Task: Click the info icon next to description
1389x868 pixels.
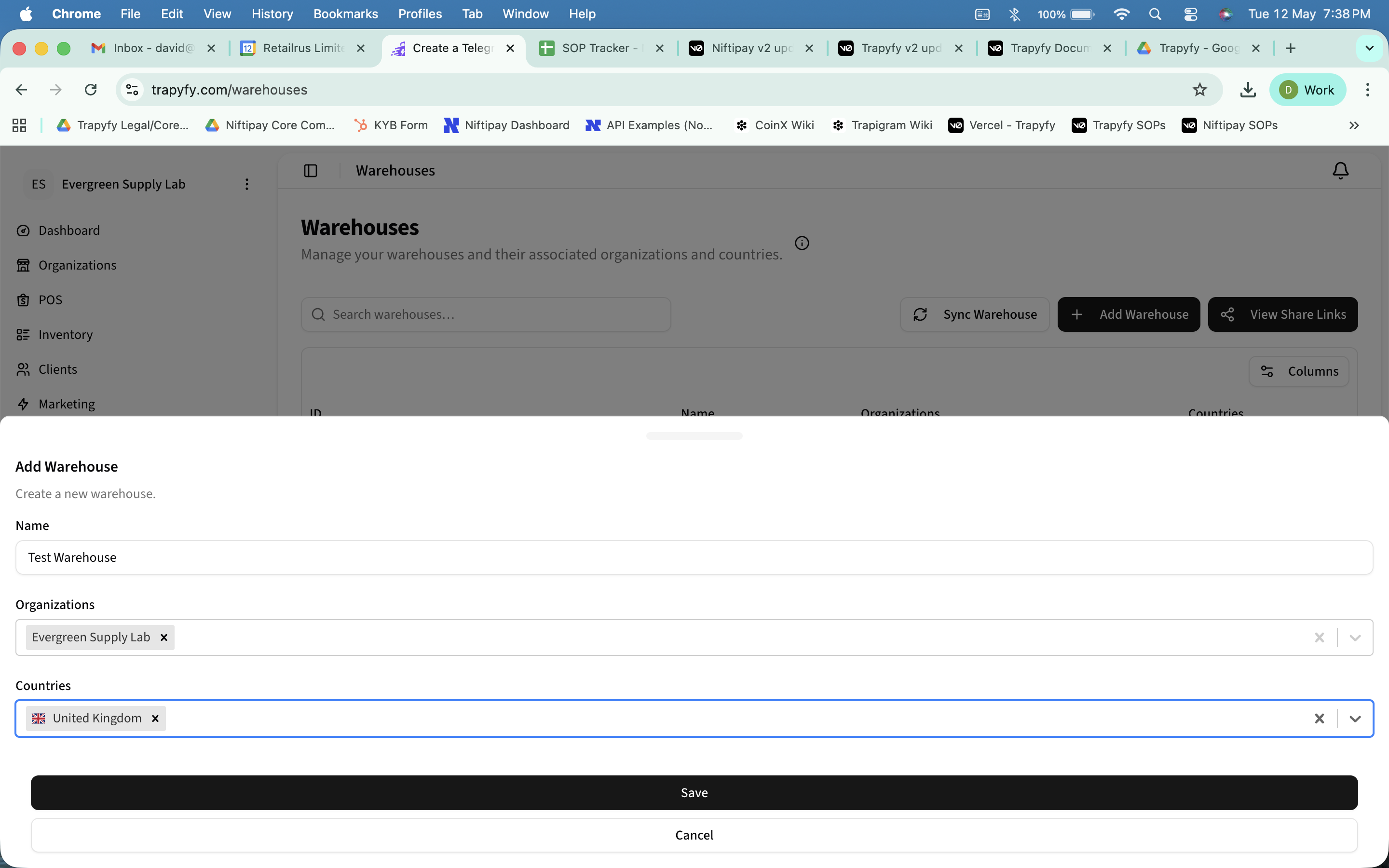Action: [x=802, y=244]
